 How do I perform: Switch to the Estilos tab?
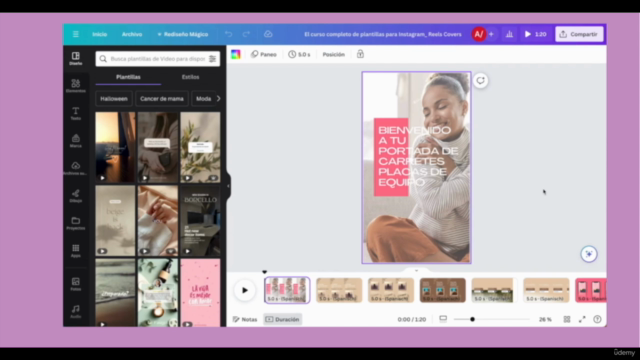[x=191, y=77]
